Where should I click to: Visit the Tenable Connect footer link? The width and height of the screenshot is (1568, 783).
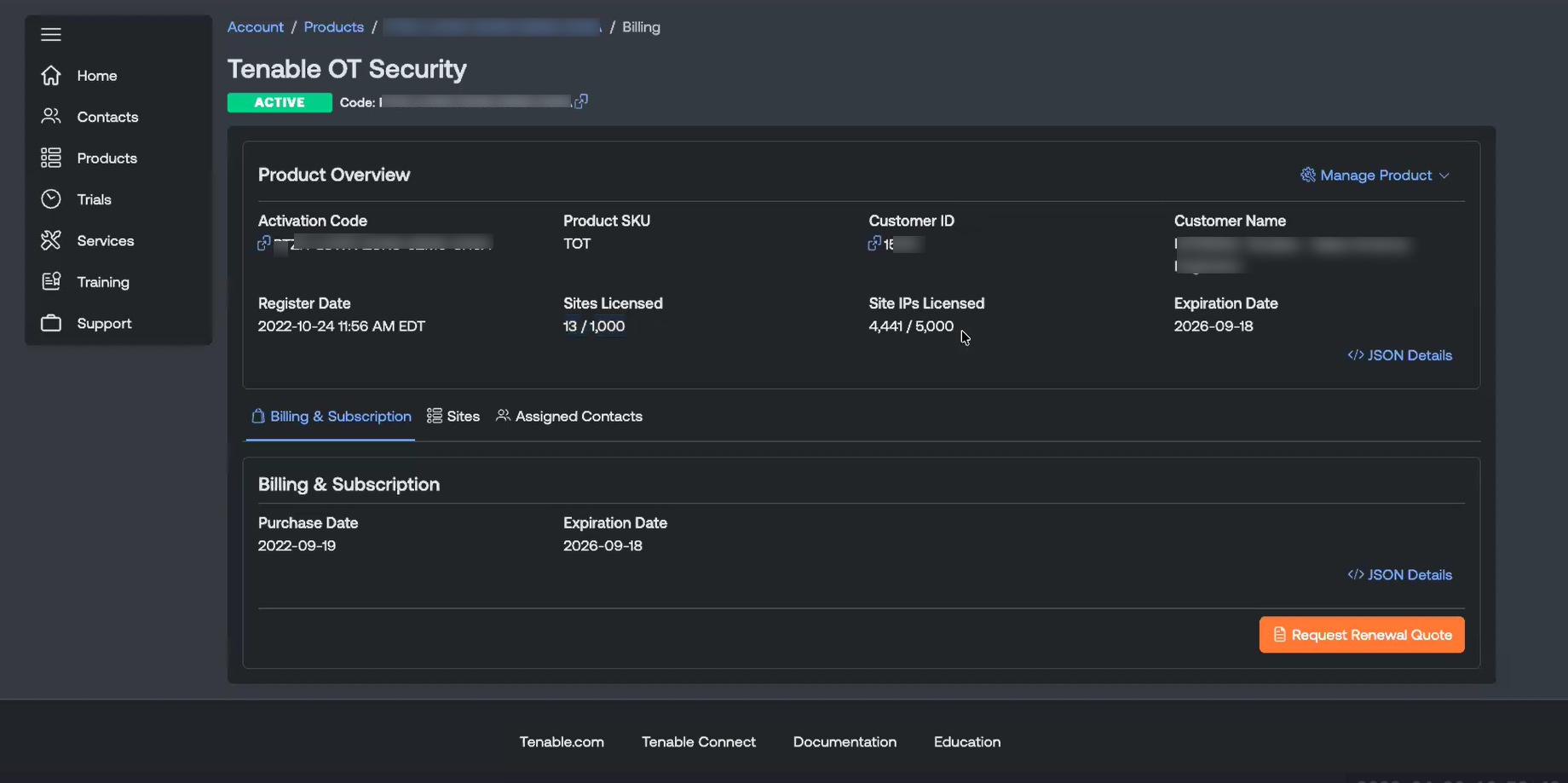tap(699, 741)
